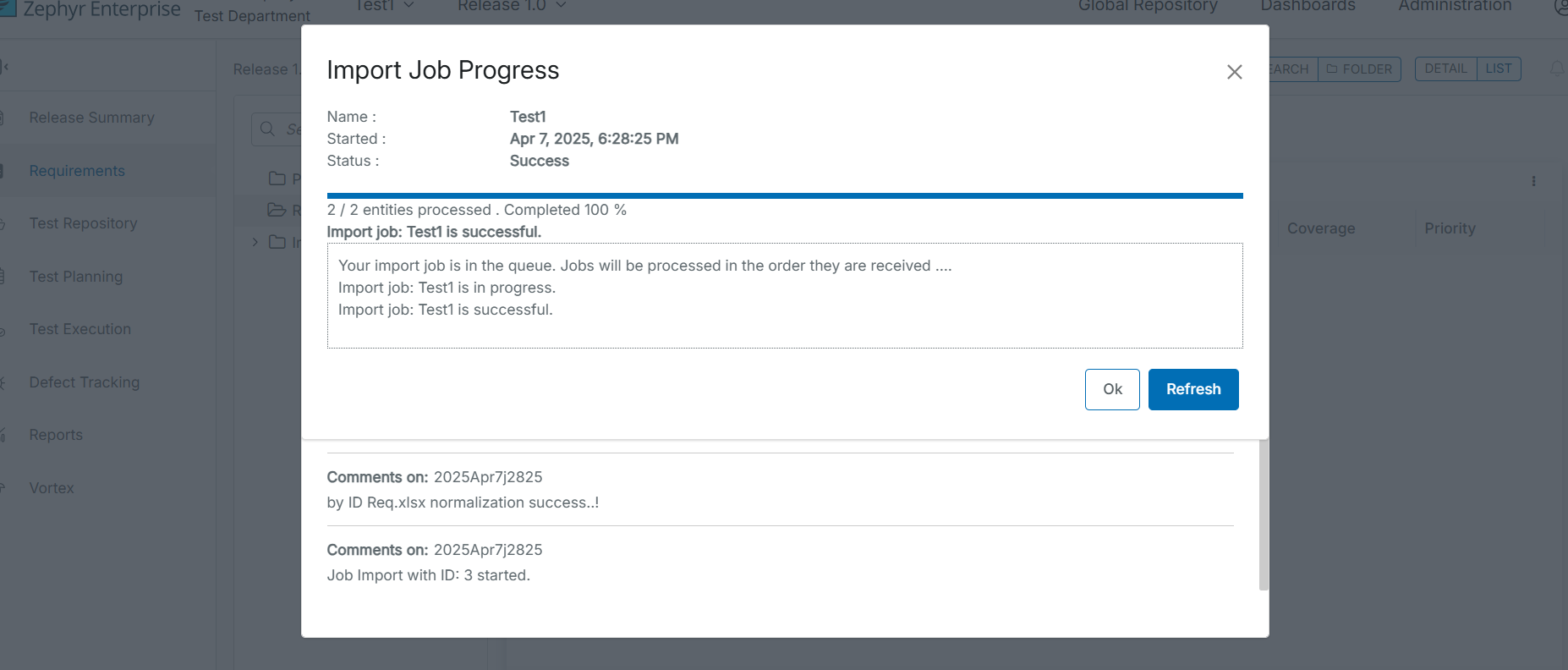This screenshot has width=1568, height=670.
Task: Click the notification bell icon
Action: point(1556,69)
